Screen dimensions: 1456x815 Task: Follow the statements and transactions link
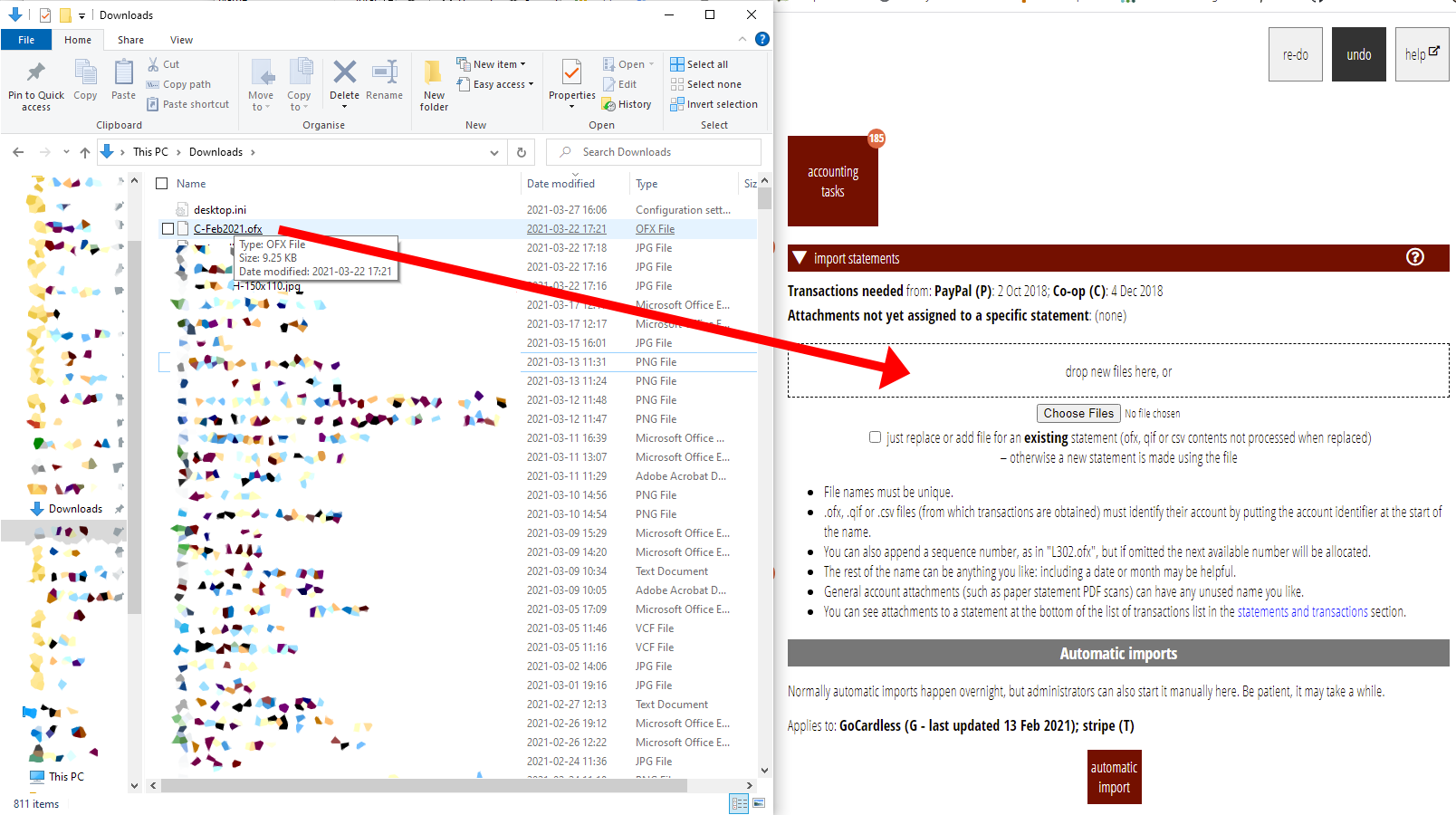tap(1302, 612)
